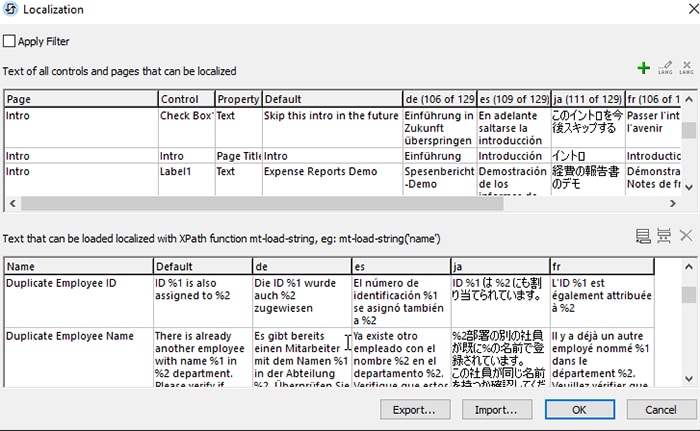Image resolution: width=700 pixels, height=431 pixels.
Task: Click upper table scroll up arrow
Action: (689, 99)
